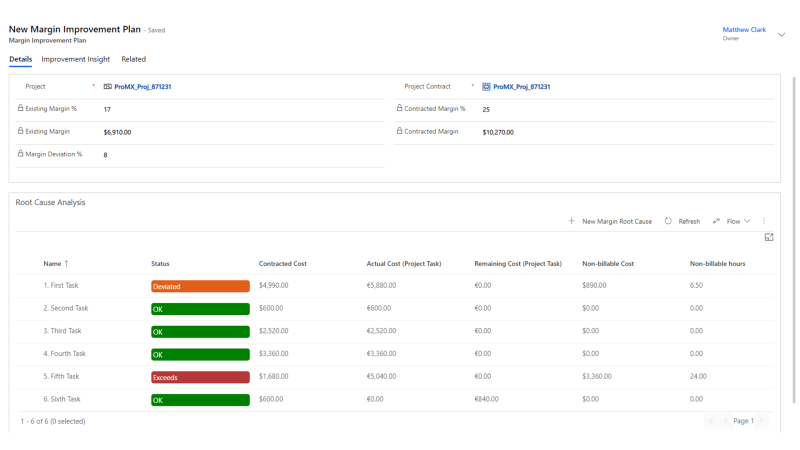Screen dimensions: 800x450
Task: Click the expand grid icon above the table
Action: 769,238
